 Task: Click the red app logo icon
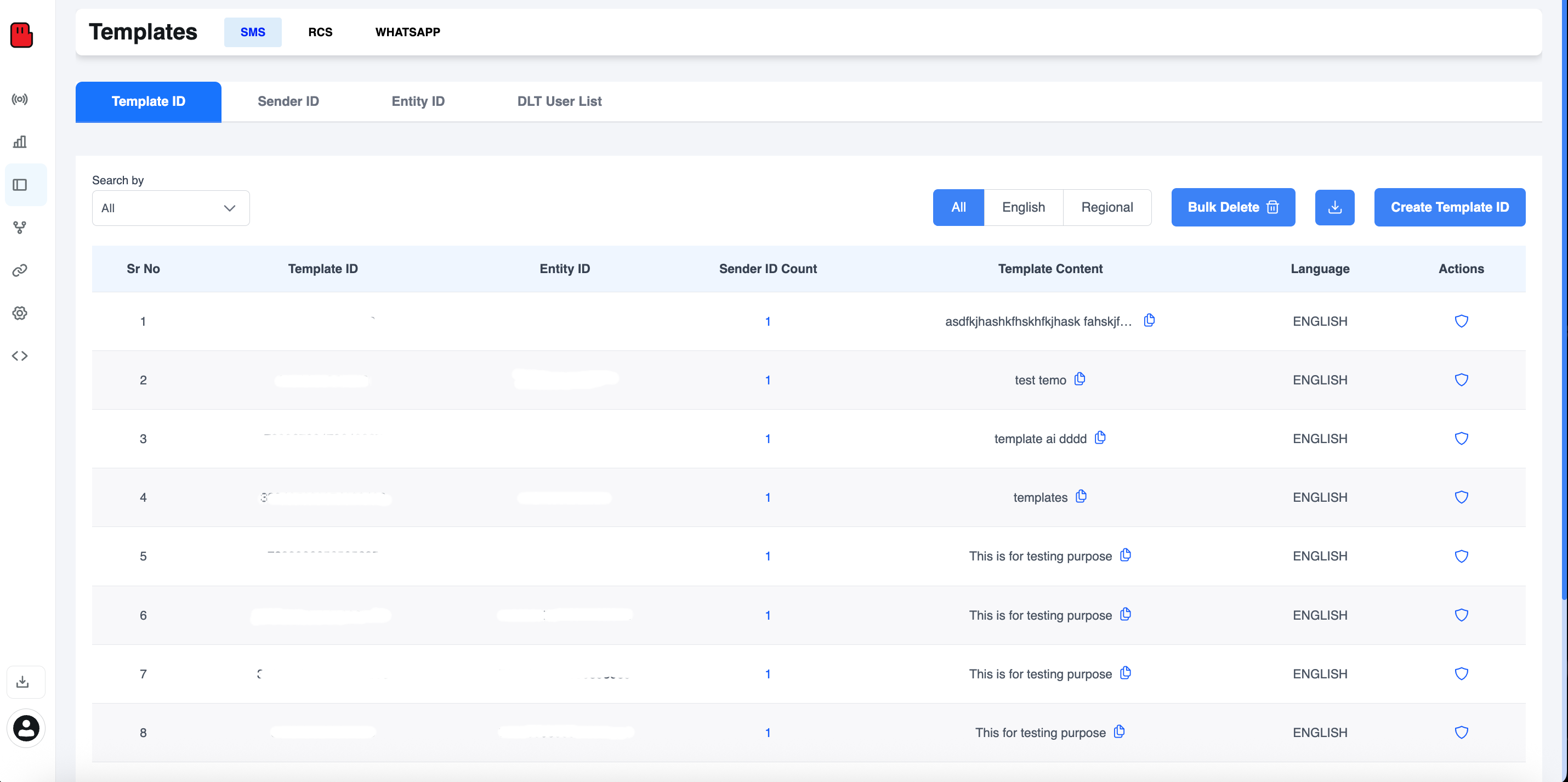(x=21, y=35)
